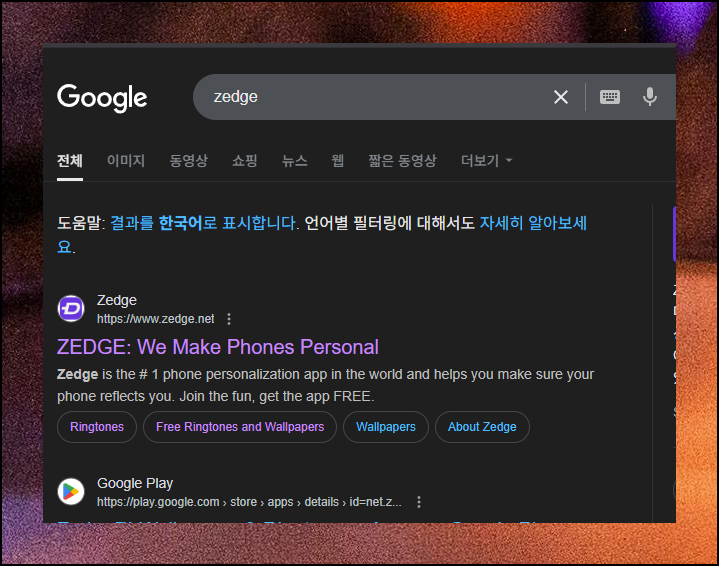Screen dimensions: 719x566
Task: Click Free Ringtones and Wallpapers chip
Action: [240, 427]
